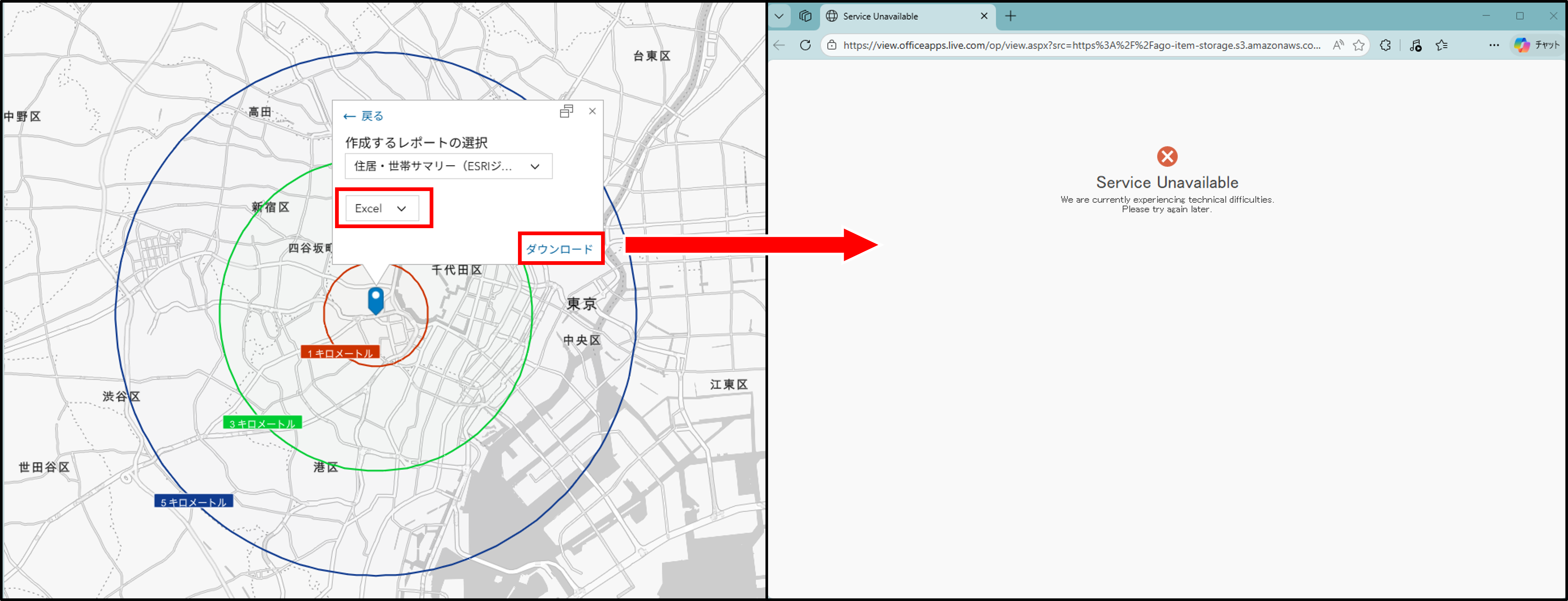This screenshot has width=1568, height=601.
Task: Click the Read aloud icon in address bar
Action: click(1338, 45)
